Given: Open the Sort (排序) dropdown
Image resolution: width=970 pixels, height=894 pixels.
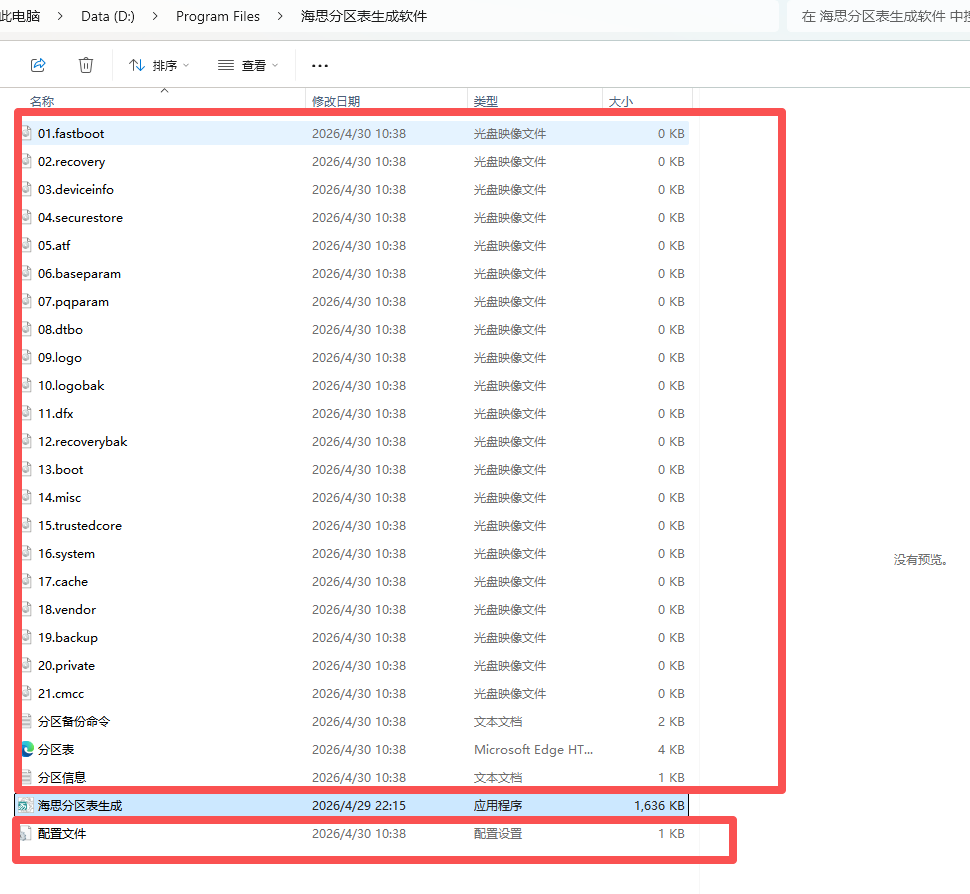Looking at the screenshot, I should pos(159,65).
